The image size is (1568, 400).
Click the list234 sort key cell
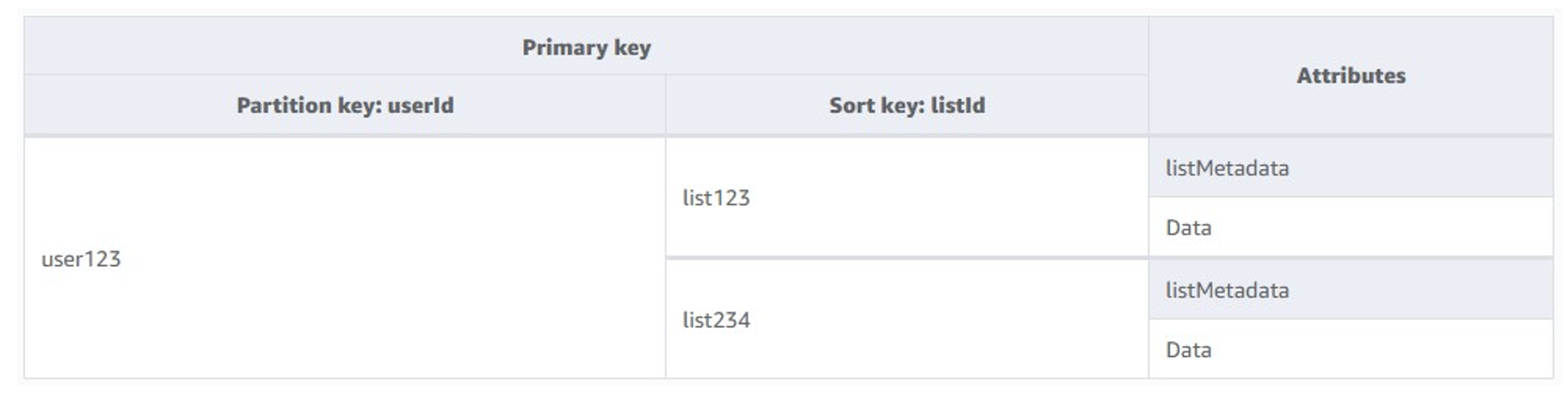coord(907,319)
